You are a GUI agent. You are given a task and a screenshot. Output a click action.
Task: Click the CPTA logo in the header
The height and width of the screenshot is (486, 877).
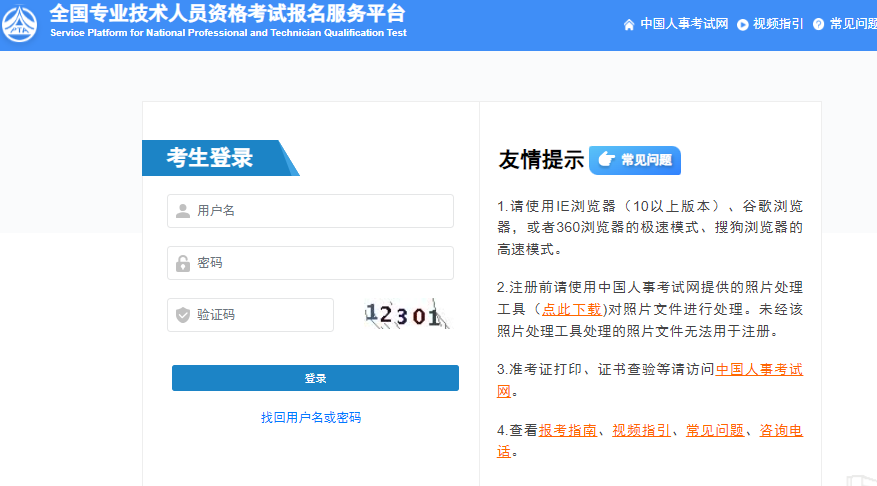pos(22,23)
